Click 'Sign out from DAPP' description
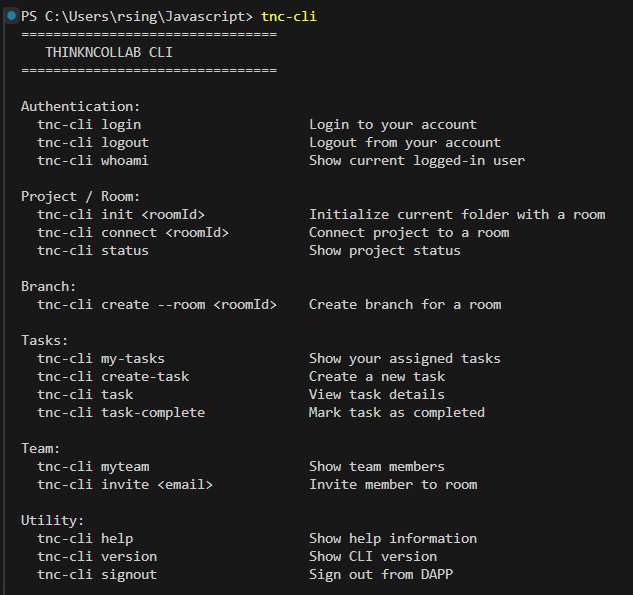The height and width of the screenshot is (595, 633). click(x=381, y=575)
